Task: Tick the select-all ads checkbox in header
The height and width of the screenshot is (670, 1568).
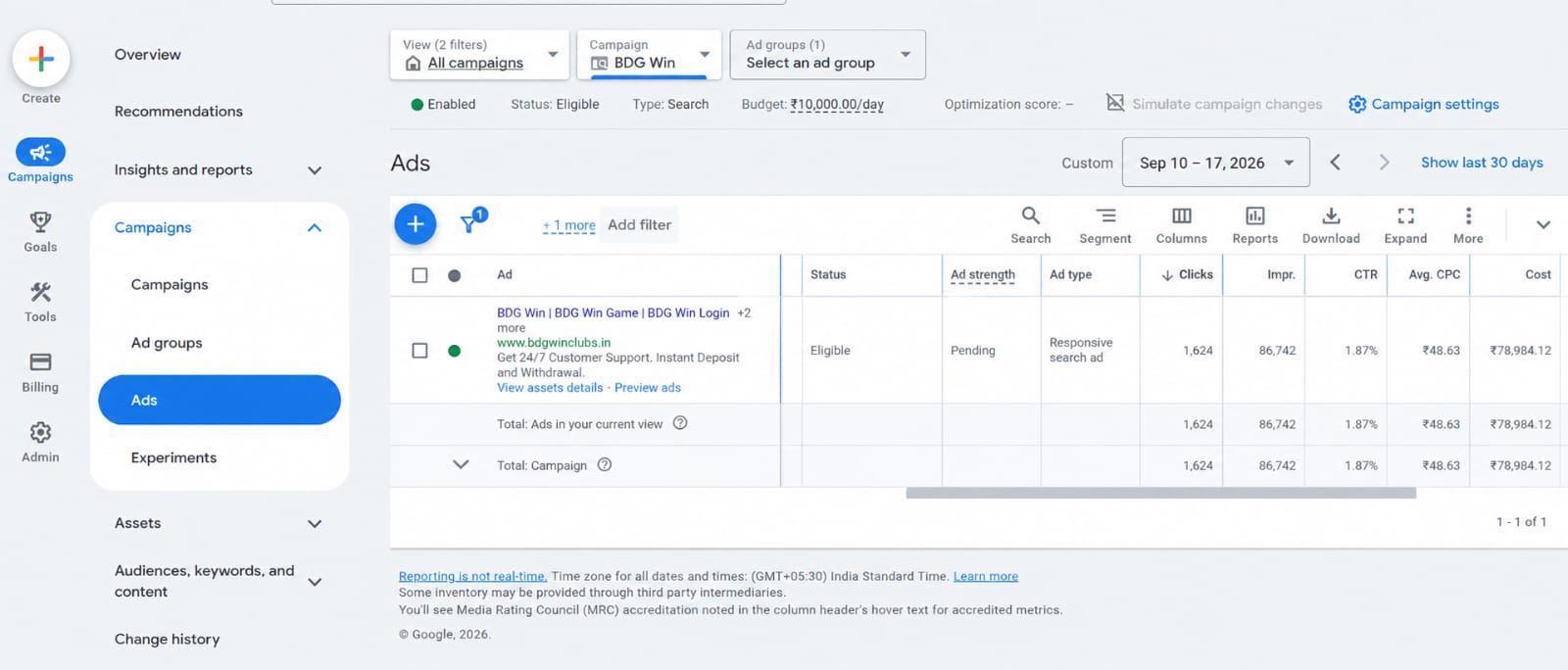Action: [x=419, y=275]
